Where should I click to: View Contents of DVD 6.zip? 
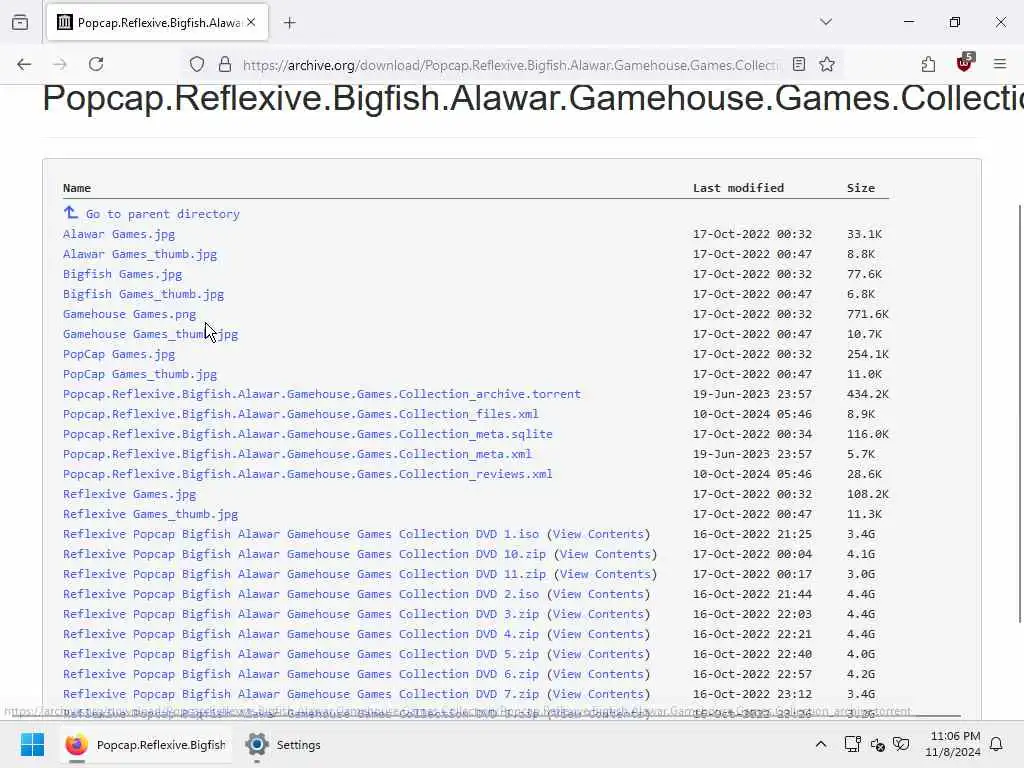coord(598,674)
